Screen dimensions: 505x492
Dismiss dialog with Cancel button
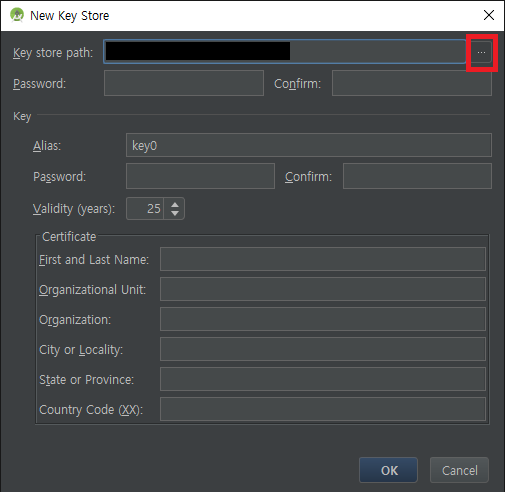pyautogui.click(x=459, y=470)
